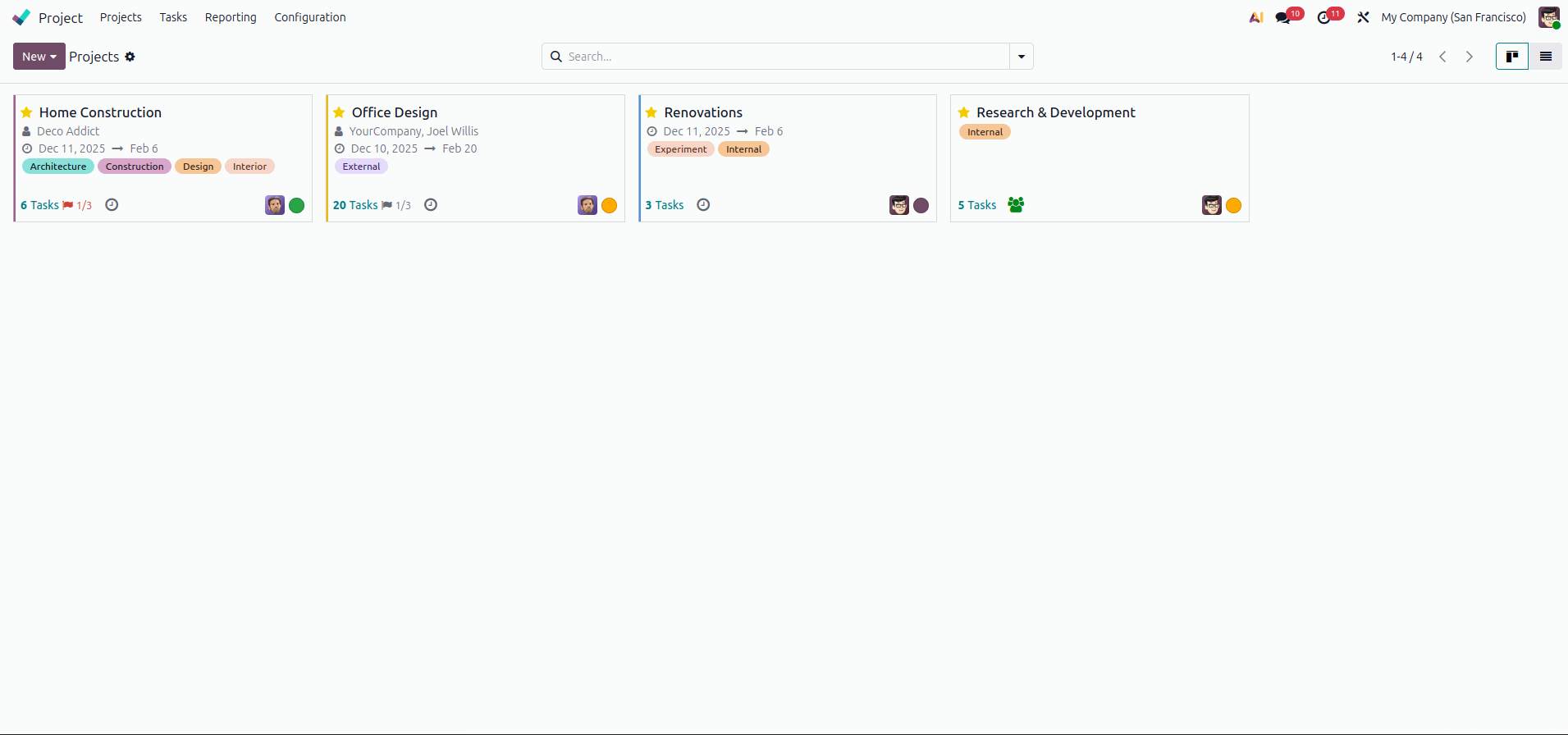Screen dimensions: 1568x735
Task: Click the Projects settings gear icon
Action: pyautogui.click(x=130, y=57)
